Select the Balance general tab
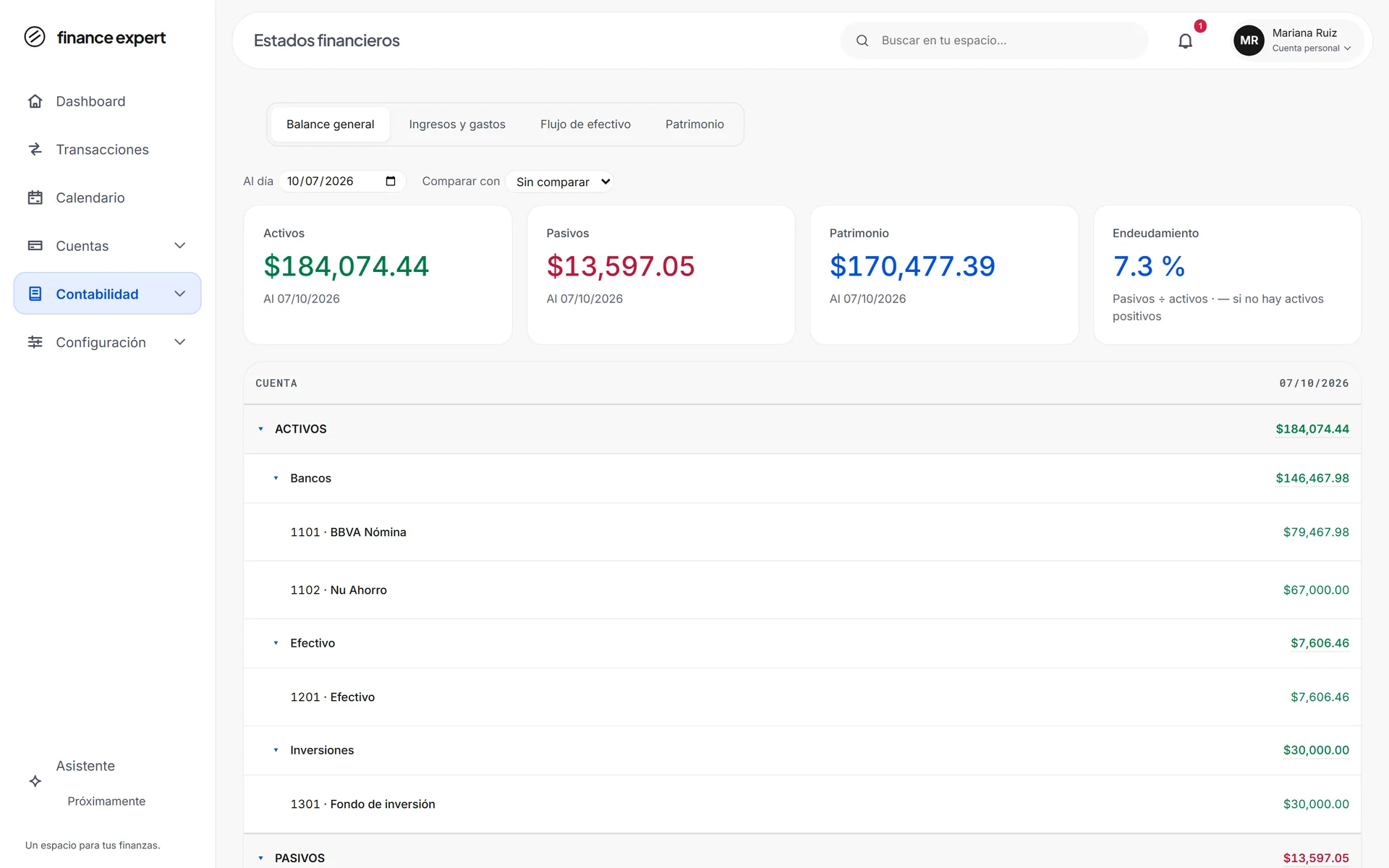This screenshot has width=1389, height=868. pyautogui.click(x=330, y=124)
